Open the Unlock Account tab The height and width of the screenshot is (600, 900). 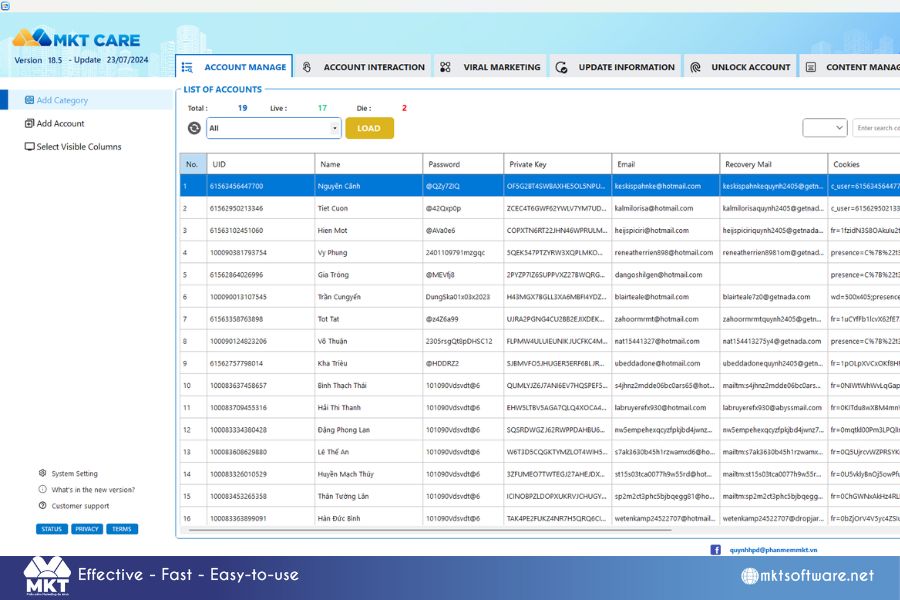point(739,67)
